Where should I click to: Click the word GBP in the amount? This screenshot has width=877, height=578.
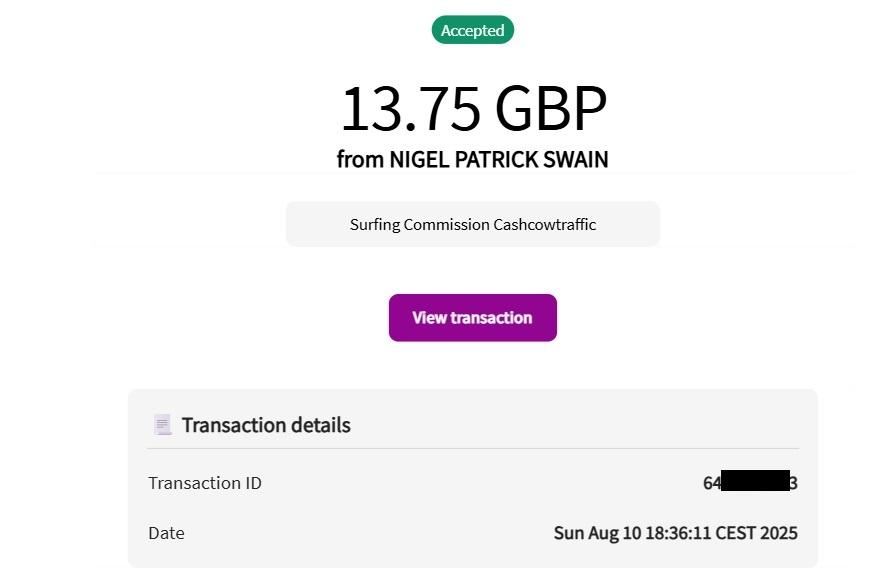[550, 108]
